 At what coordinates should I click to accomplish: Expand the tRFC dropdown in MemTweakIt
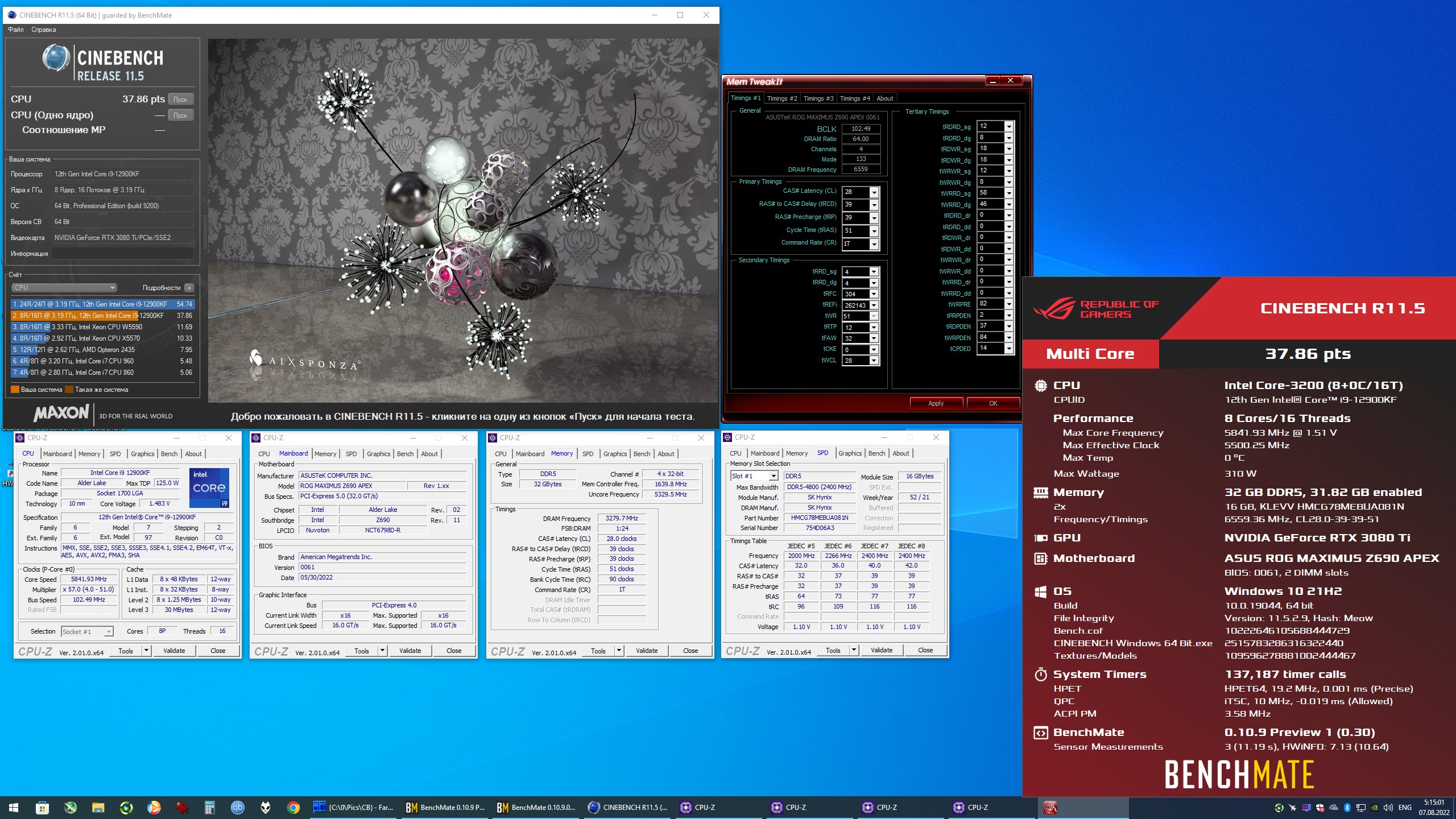point(874,294)
